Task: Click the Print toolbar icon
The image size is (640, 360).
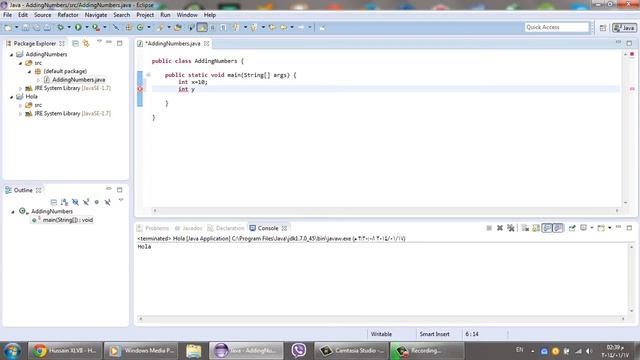Action: point(47,27)
